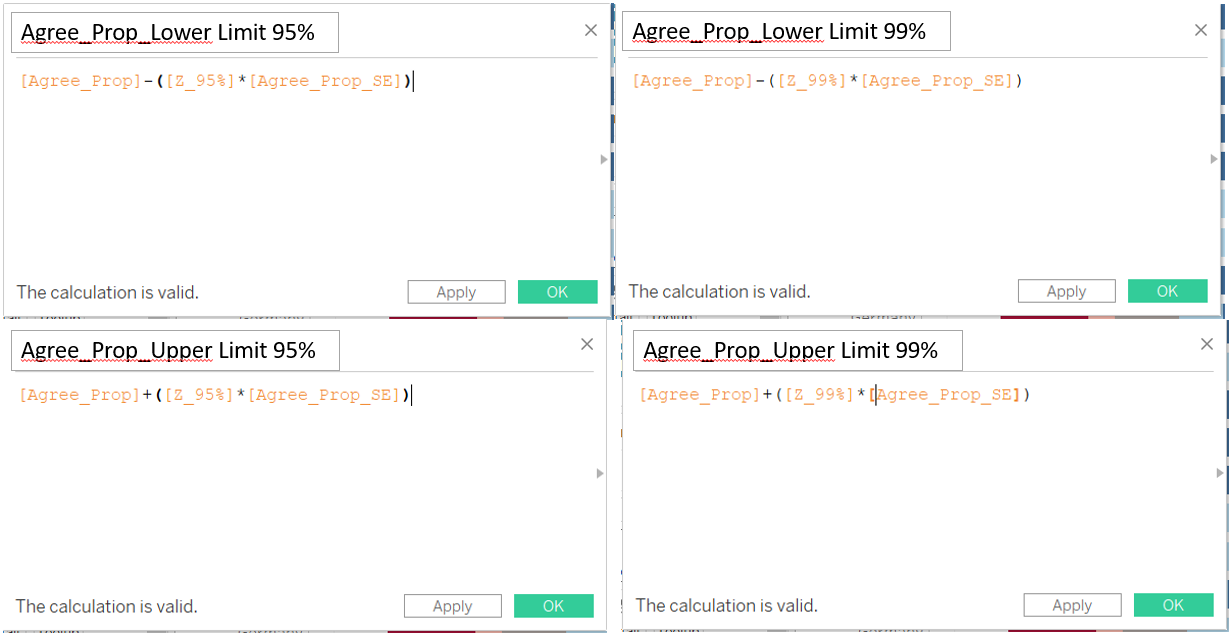Click Apply in Lower Limit 95% dialog
This screenshot has height=634, width=1231.
pos(456,292)
